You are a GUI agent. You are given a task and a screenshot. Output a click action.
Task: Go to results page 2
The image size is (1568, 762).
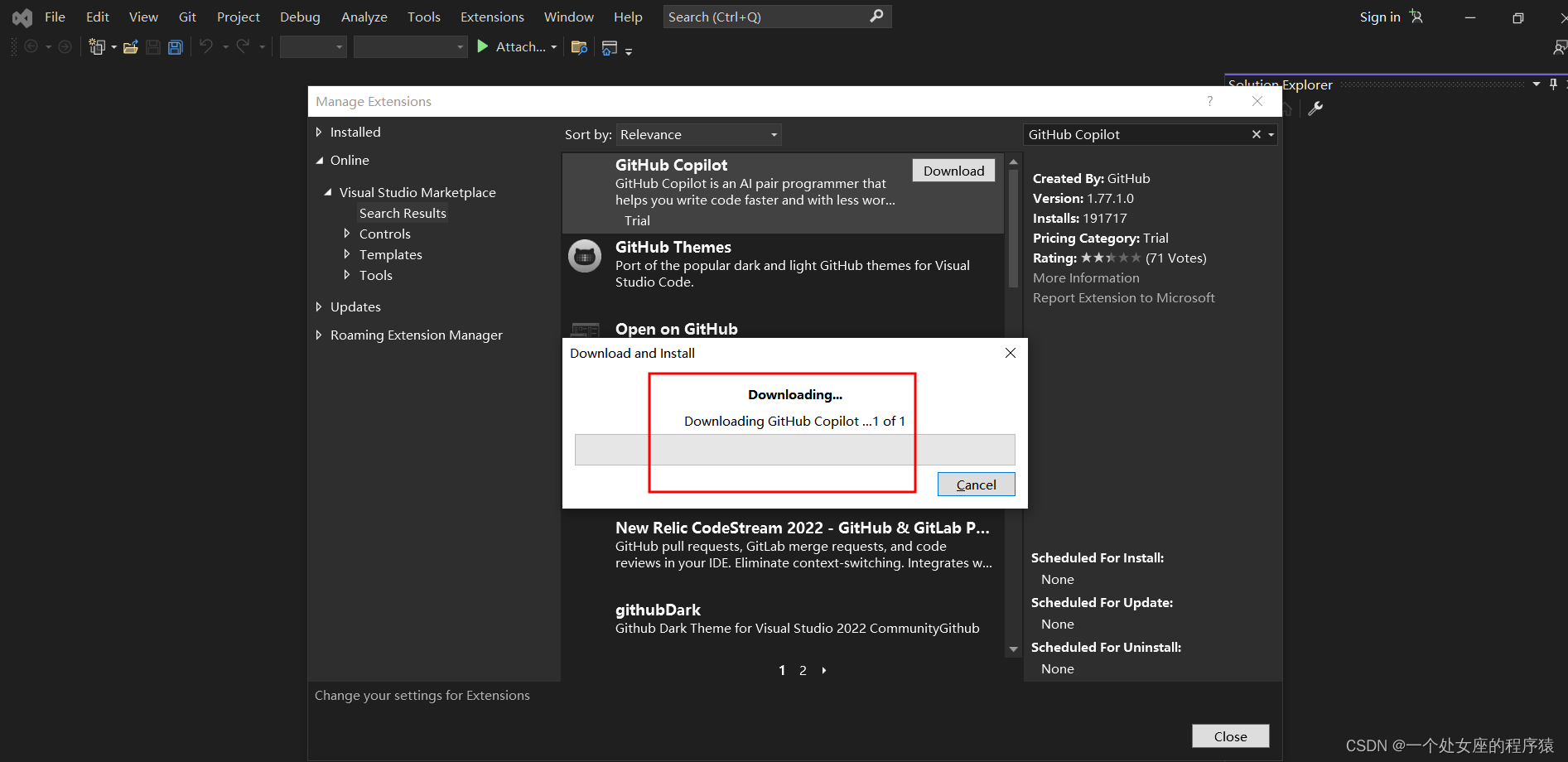(803, 670)
